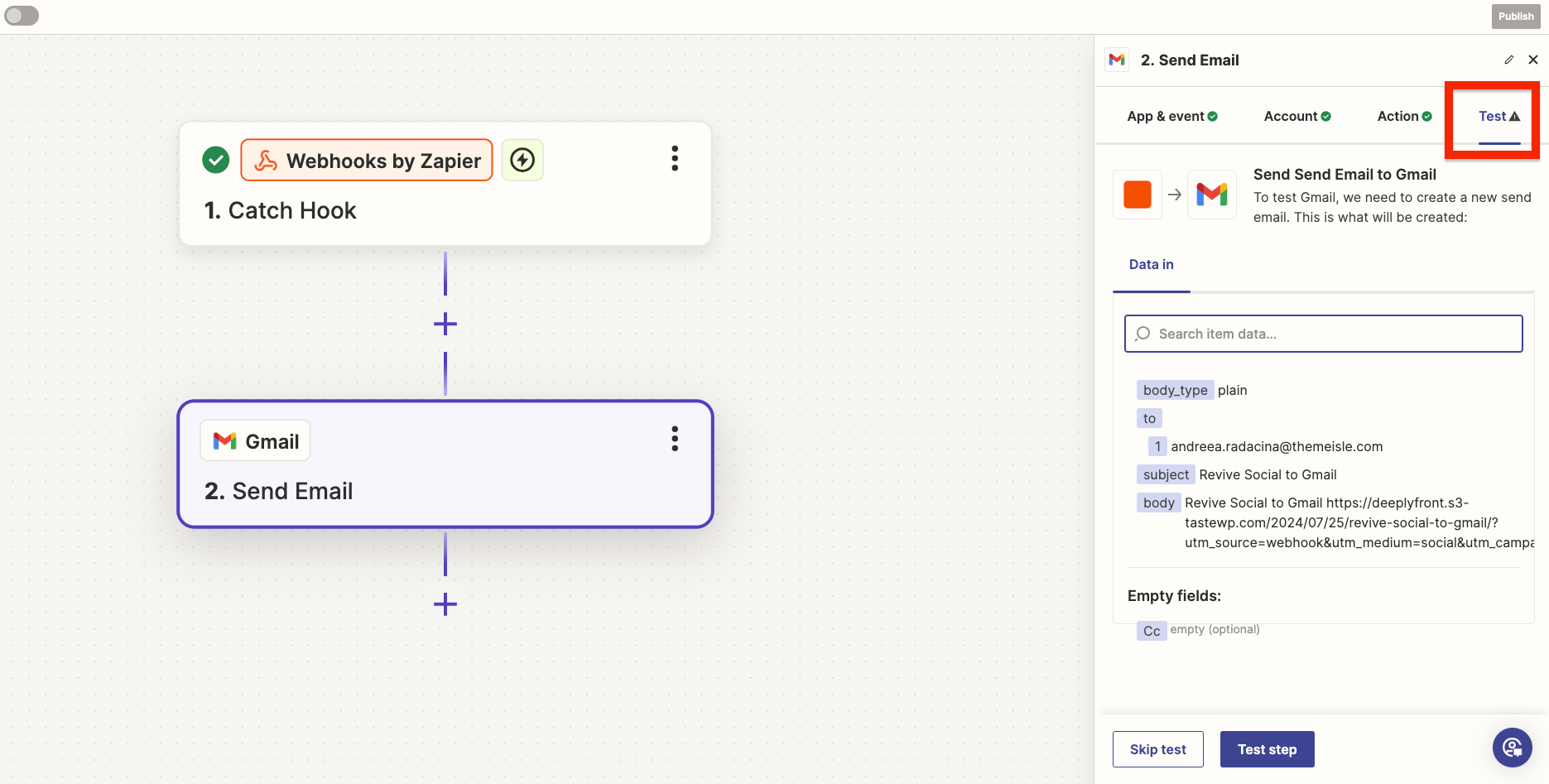Open the App & event tab
Image resolution: width=1549 pixels, height=784 pixels.
(x=1171, y=117)
